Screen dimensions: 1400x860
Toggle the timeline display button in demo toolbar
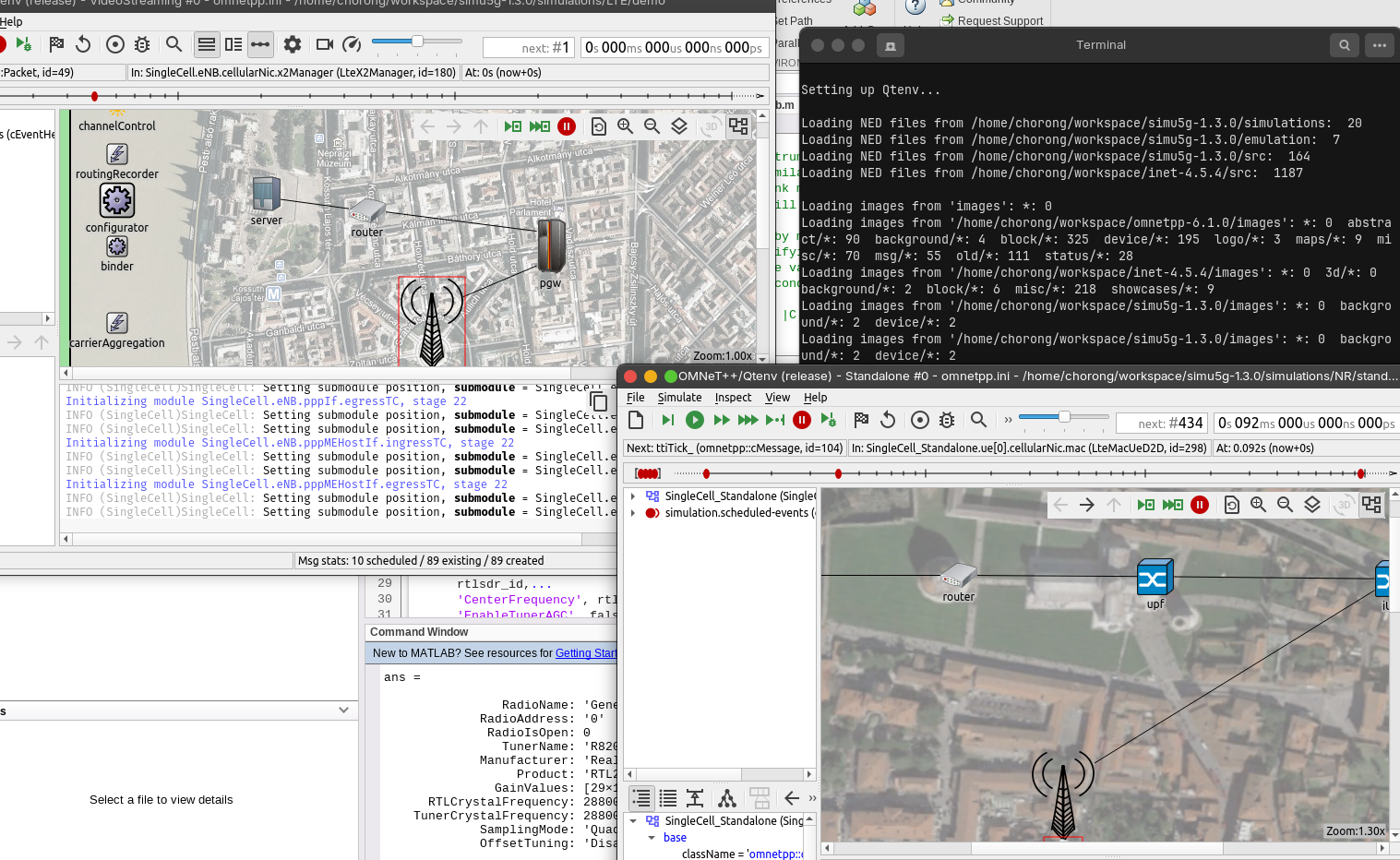[x=260, y=44]
